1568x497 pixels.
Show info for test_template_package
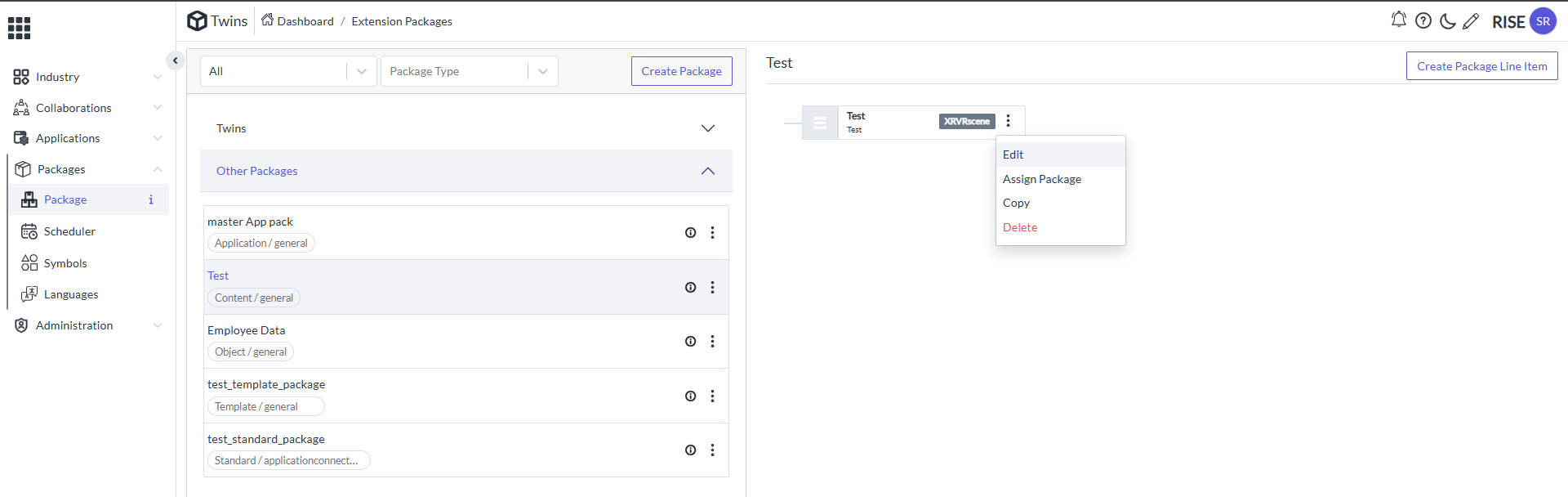click(691, 396)
